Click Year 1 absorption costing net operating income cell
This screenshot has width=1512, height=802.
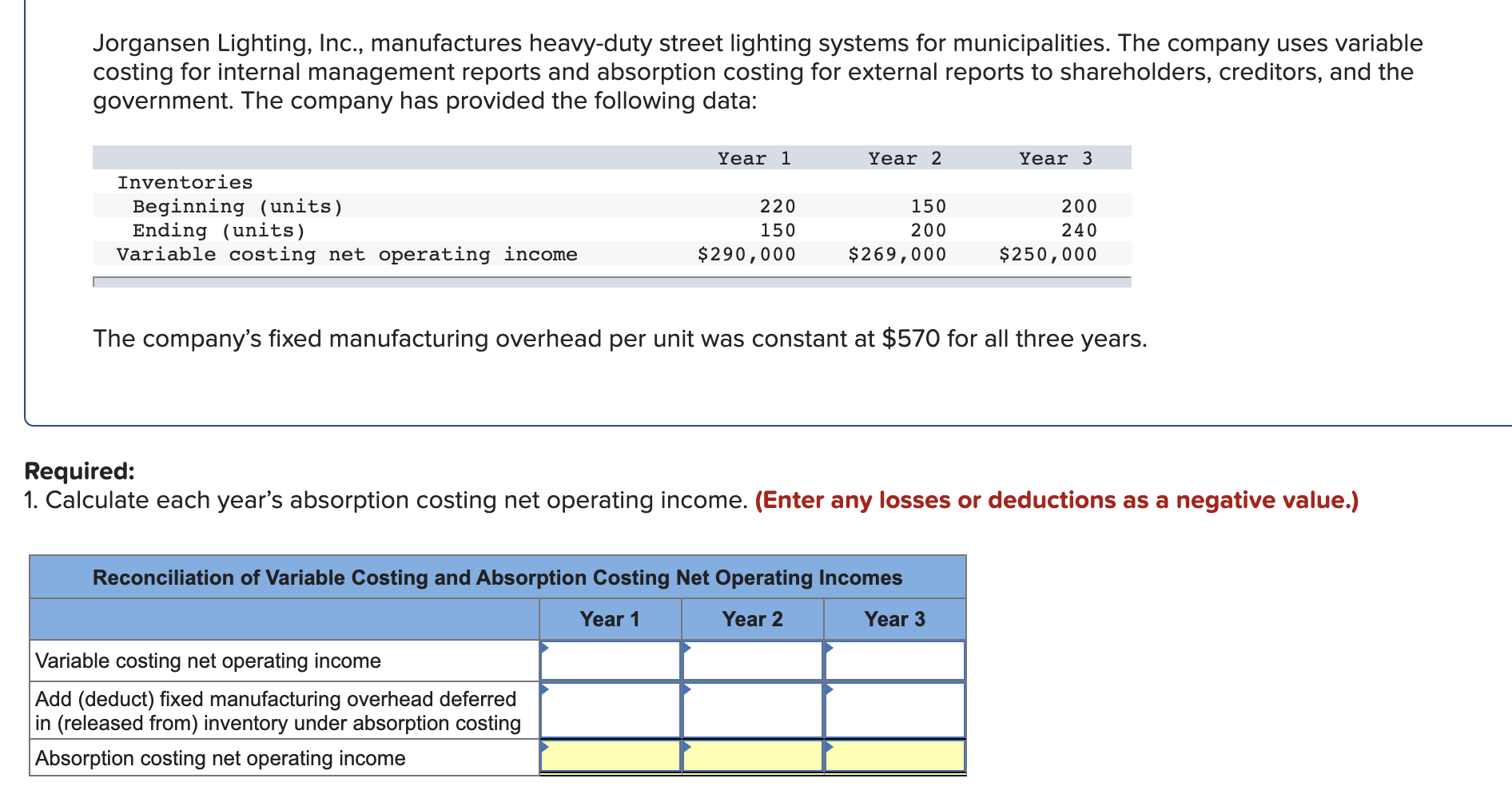click(x=611, y=756)
